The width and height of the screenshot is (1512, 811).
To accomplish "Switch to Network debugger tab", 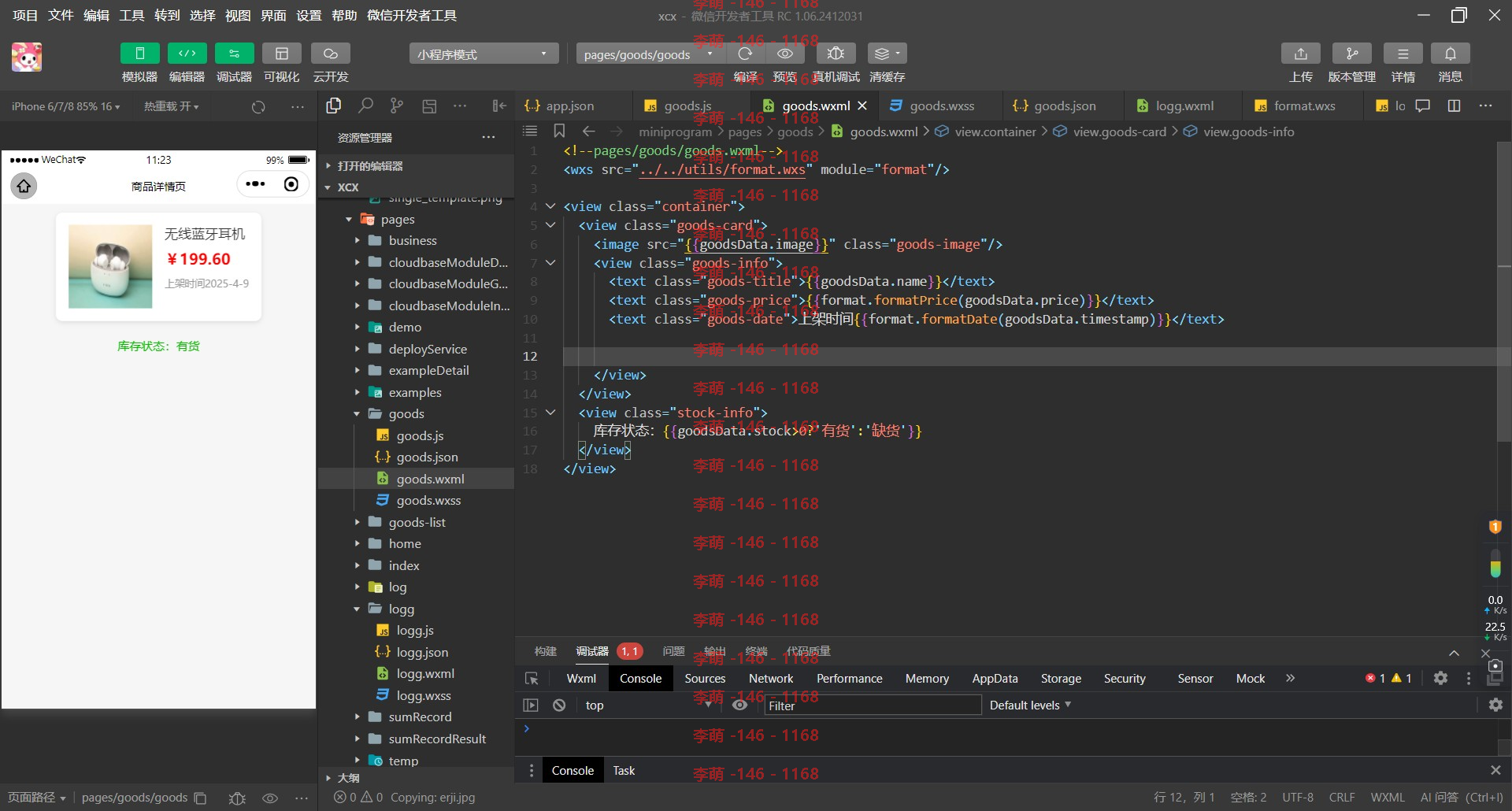I will (x=771, y=679).
